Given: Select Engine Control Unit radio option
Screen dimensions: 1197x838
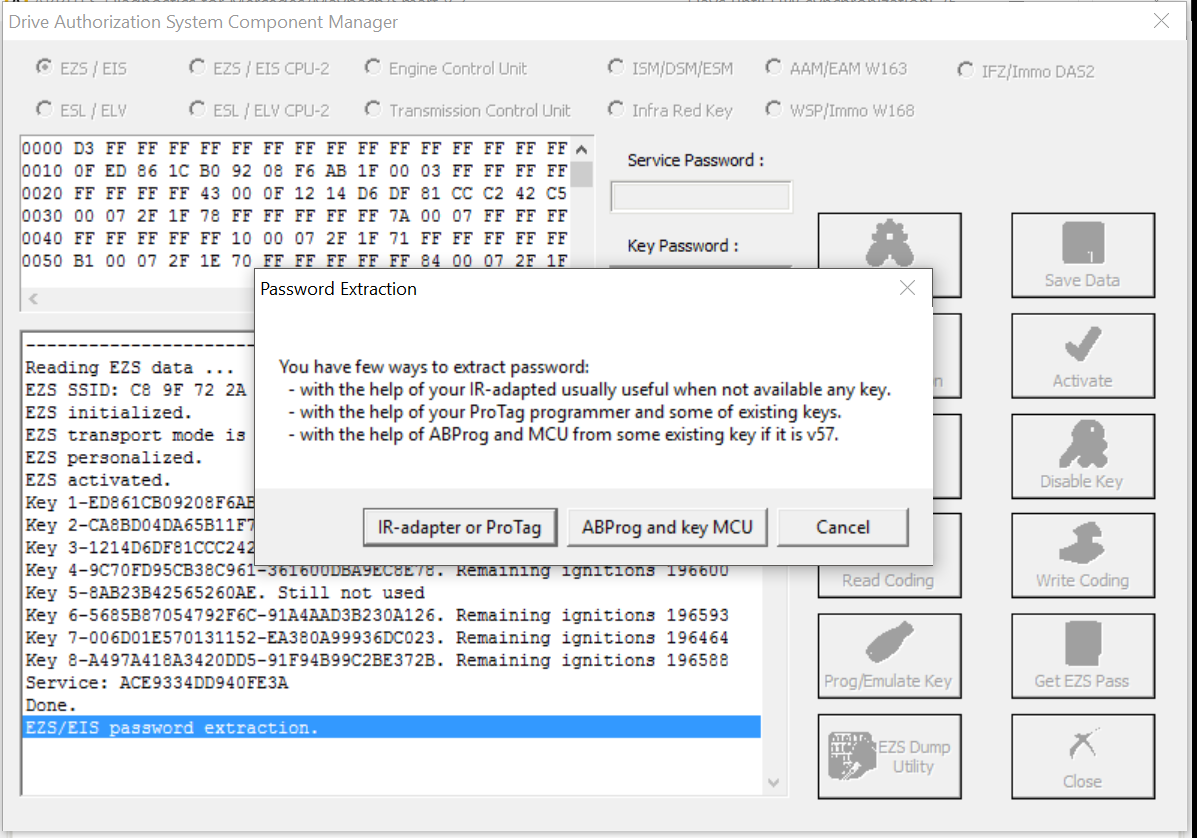Looking at the screenshot, I should 373,68.
